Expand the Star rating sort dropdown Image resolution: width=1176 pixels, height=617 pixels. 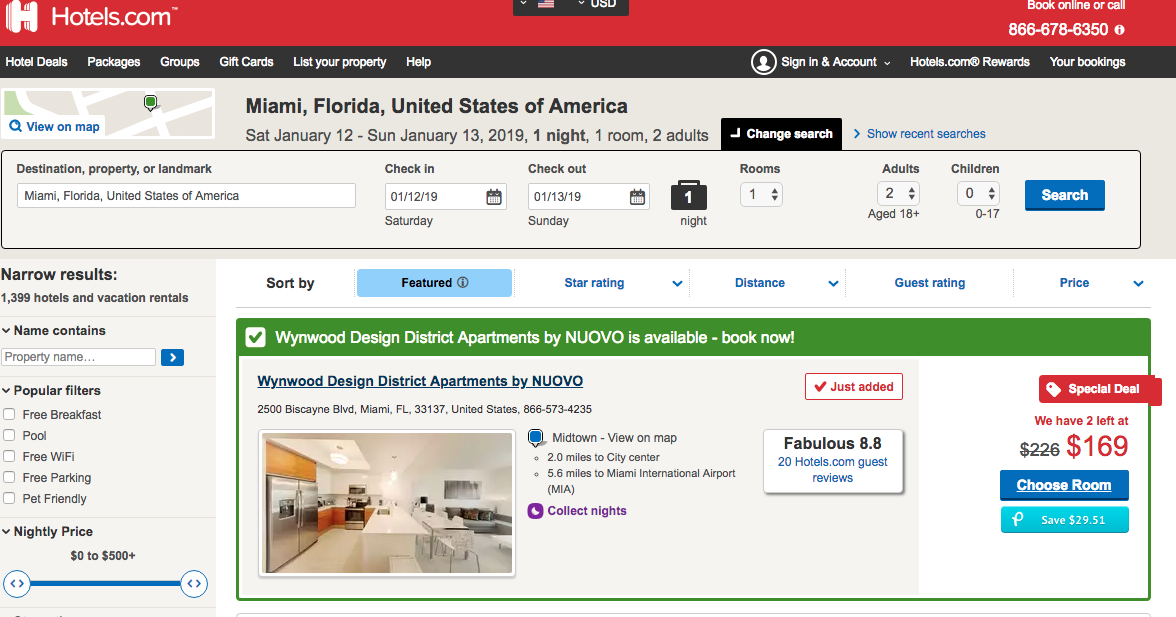click(x=677, y=284)
